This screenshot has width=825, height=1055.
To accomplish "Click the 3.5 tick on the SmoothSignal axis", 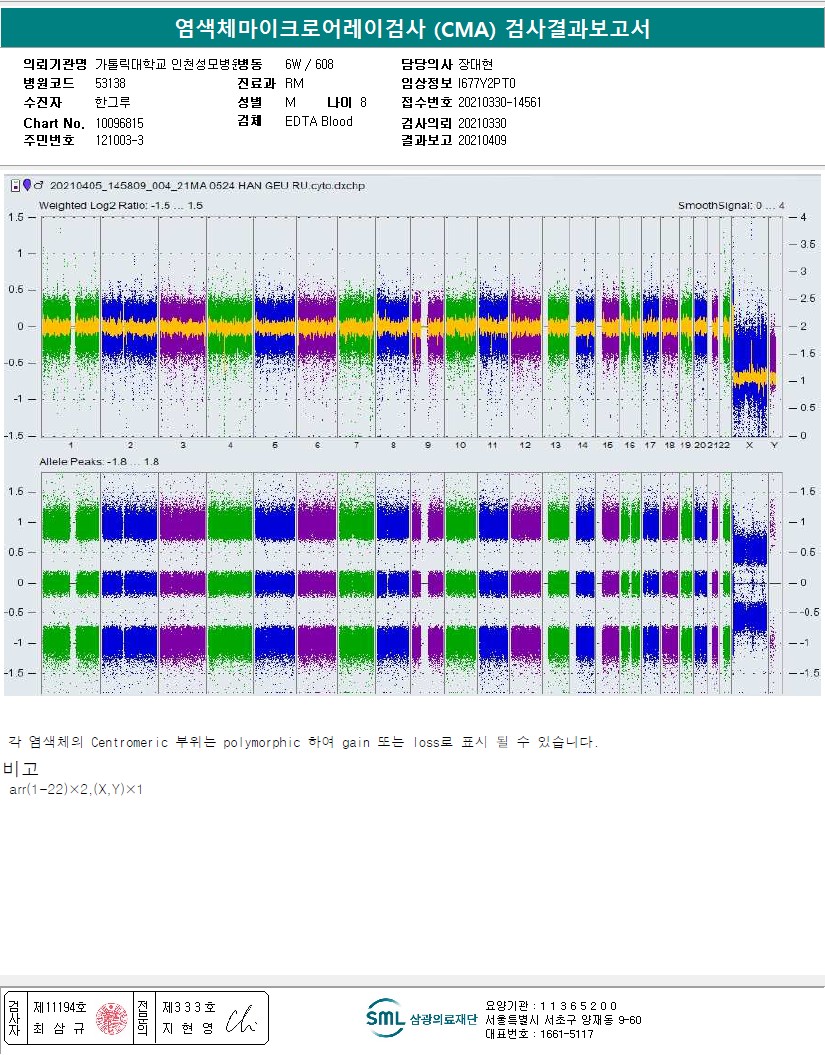I will click(x=807, y=244).
